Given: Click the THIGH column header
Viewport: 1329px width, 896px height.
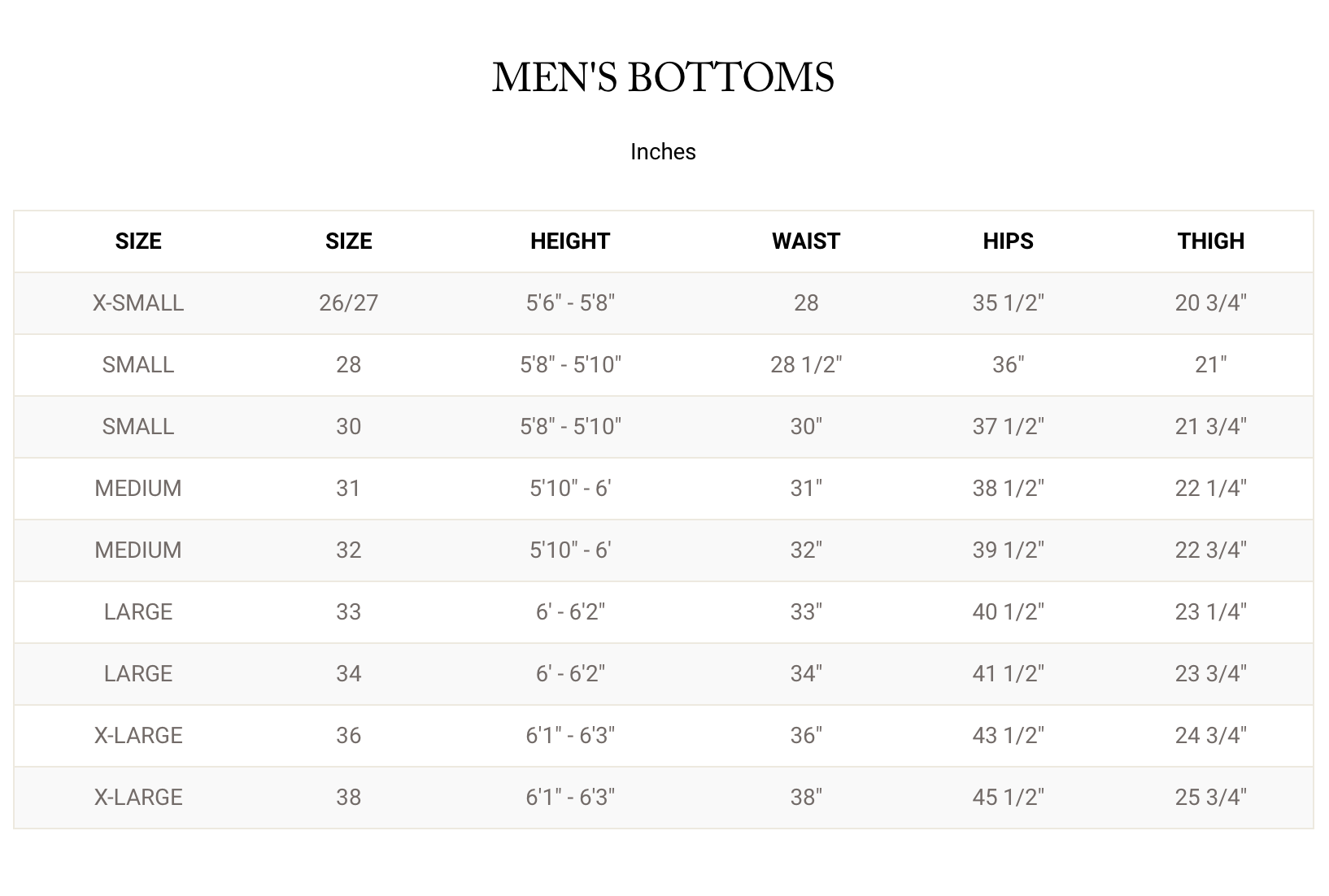Looking at the screenshot, I should 1210,241.
